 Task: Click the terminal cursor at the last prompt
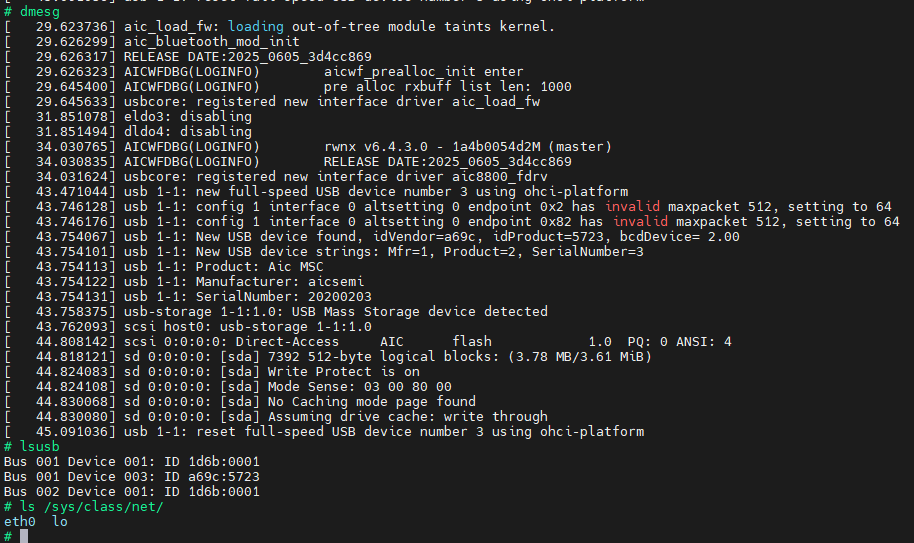24,536
